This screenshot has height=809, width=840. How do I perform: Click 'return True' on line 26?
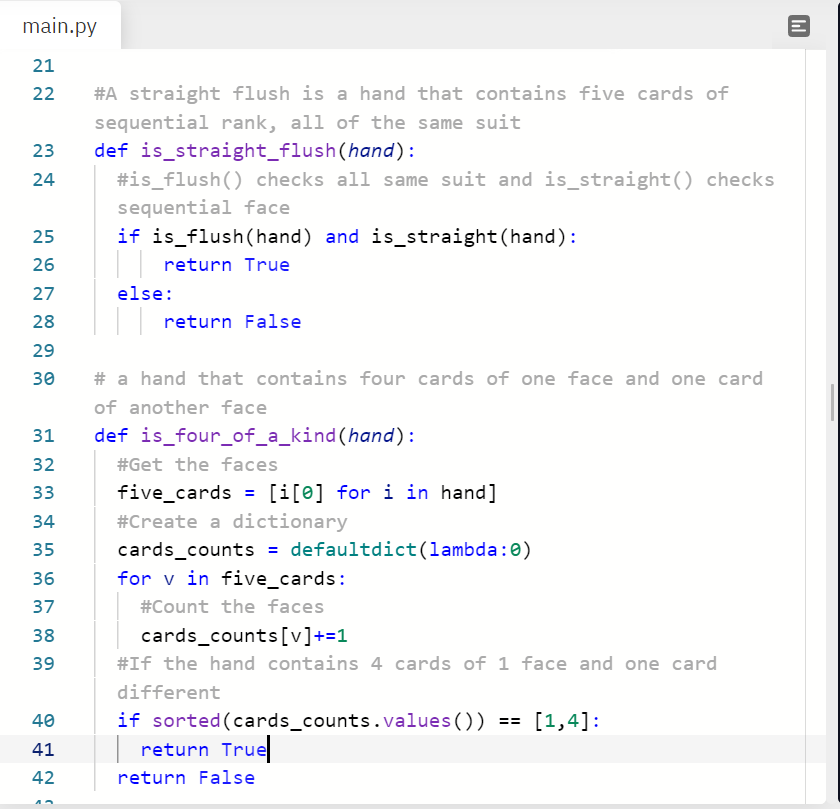click(x=226, y=265)
